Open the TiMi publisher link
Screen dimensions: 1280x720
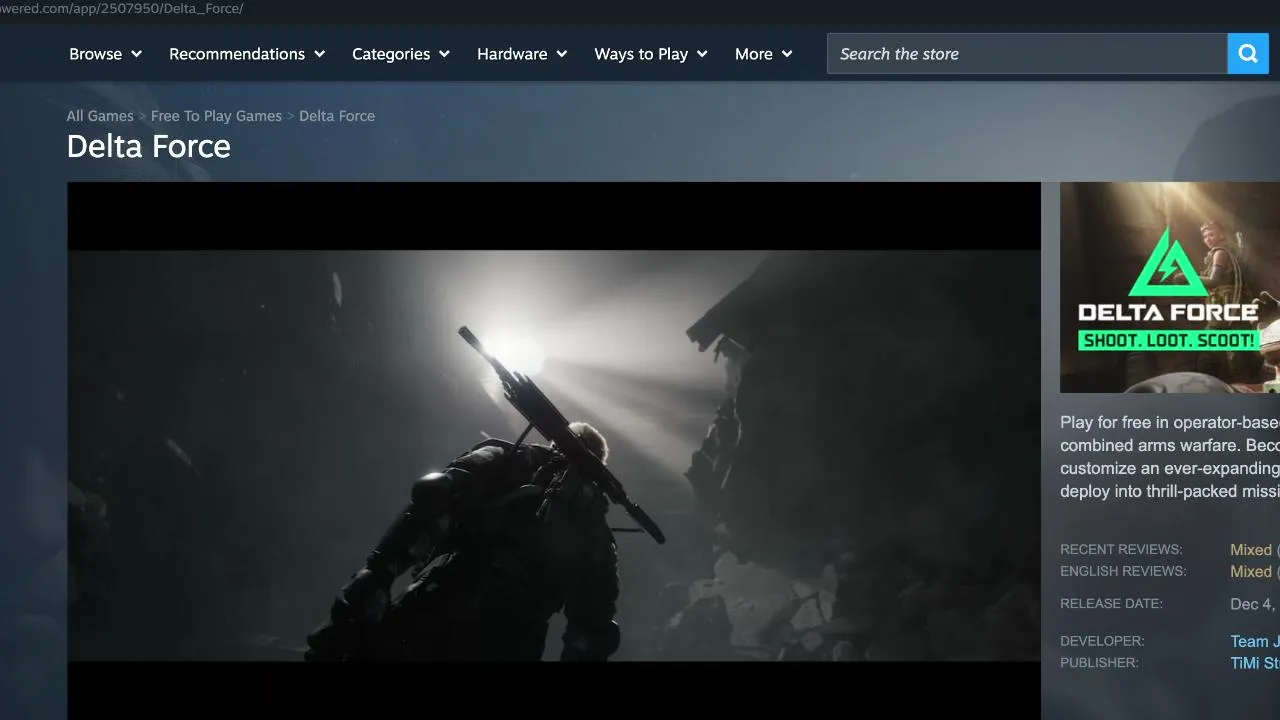[x=1255, y=663]
